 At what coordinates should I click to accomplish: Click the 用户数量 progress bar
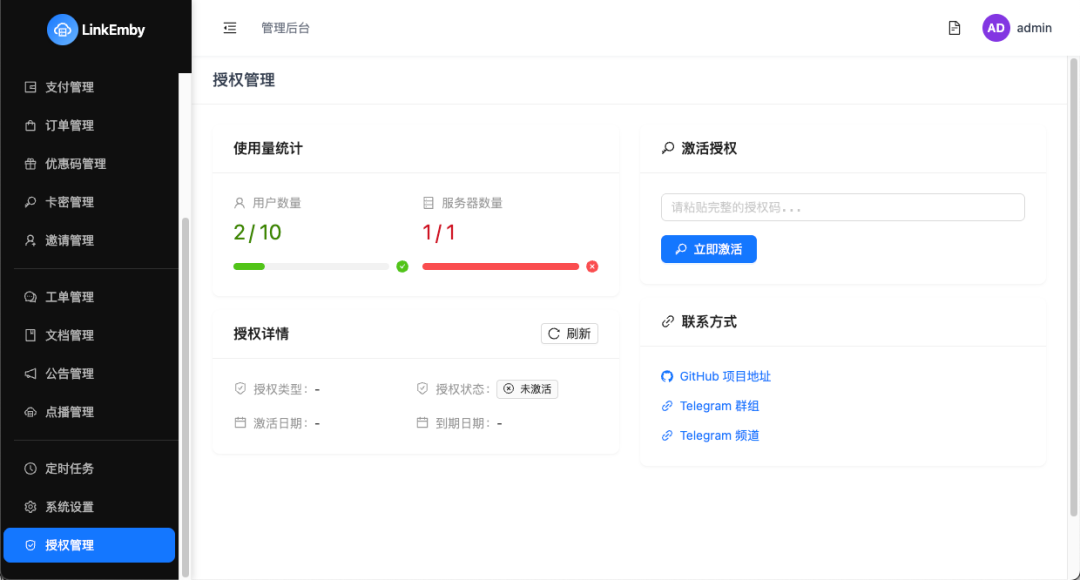coord(311,266)
